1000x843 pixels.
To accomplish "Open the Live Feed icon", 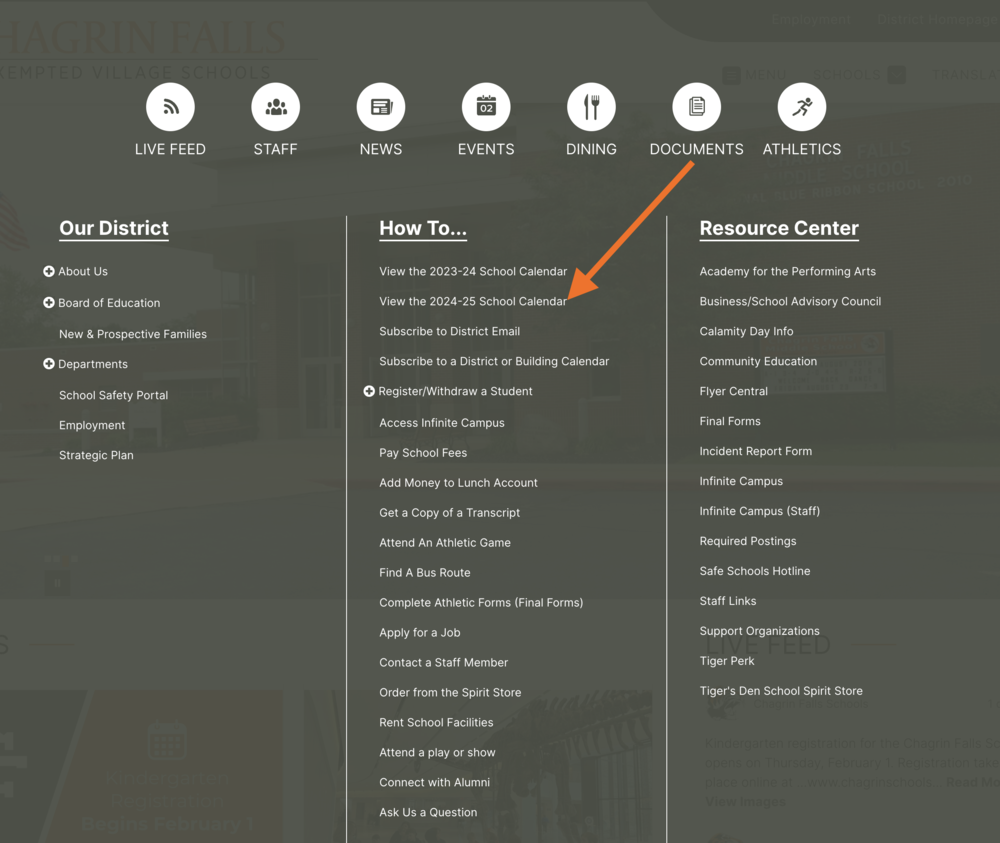I will pyautogui.click(x=170, y=107).
